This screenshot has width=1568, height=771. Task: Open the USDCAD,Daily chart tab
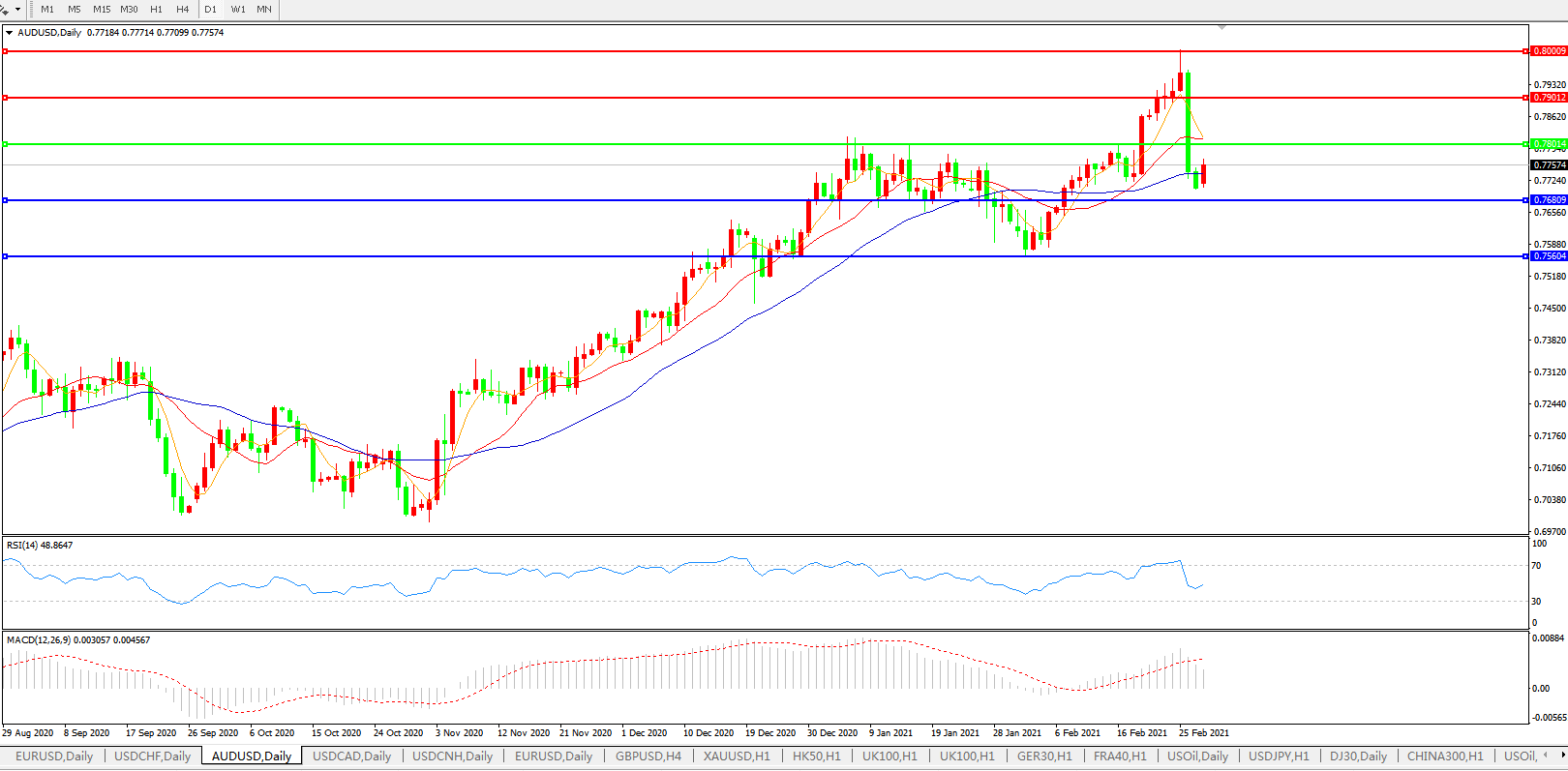point(351,756)
